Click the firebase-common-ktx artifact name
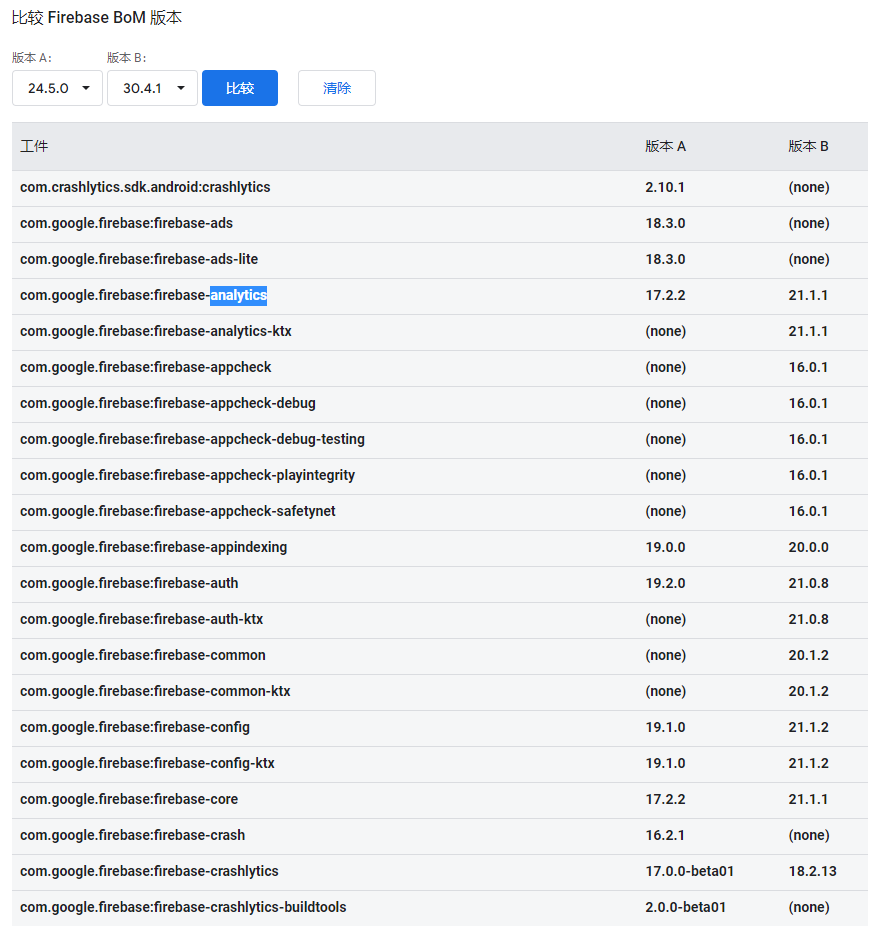 pyautogui.click(x=155, y=692)
